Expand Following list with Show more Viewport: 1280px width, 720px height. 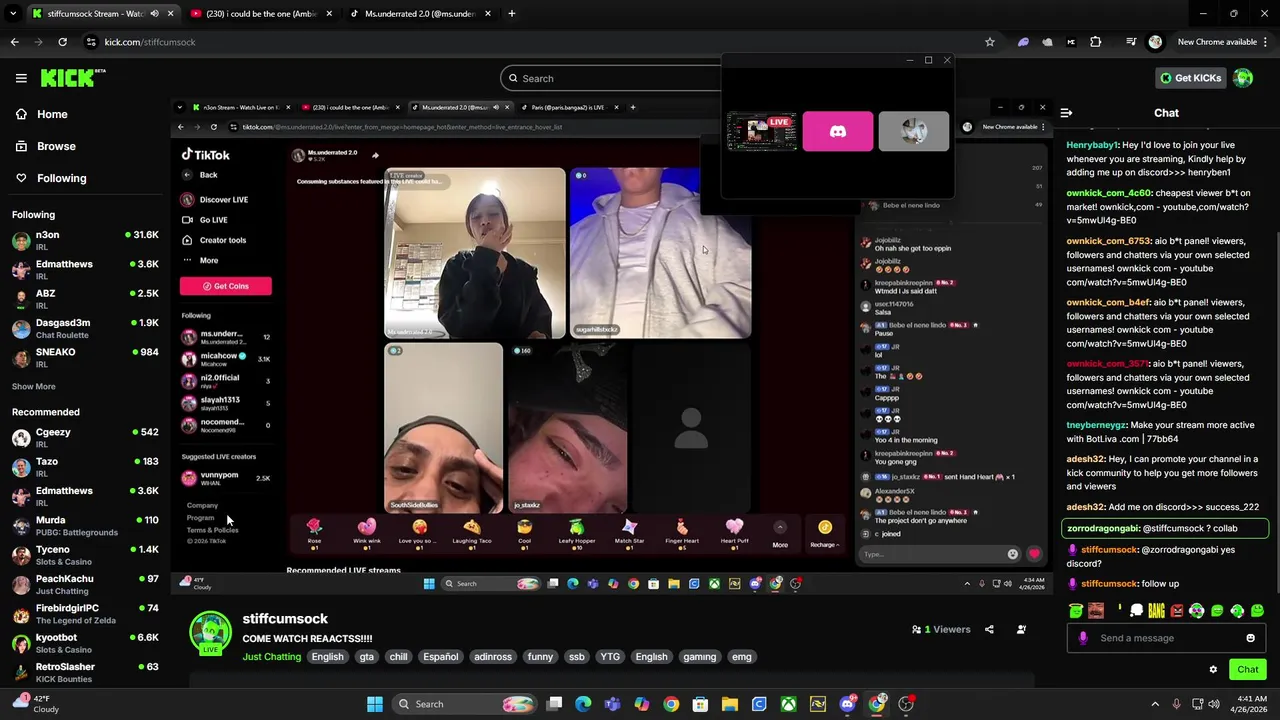click(34, 386)
